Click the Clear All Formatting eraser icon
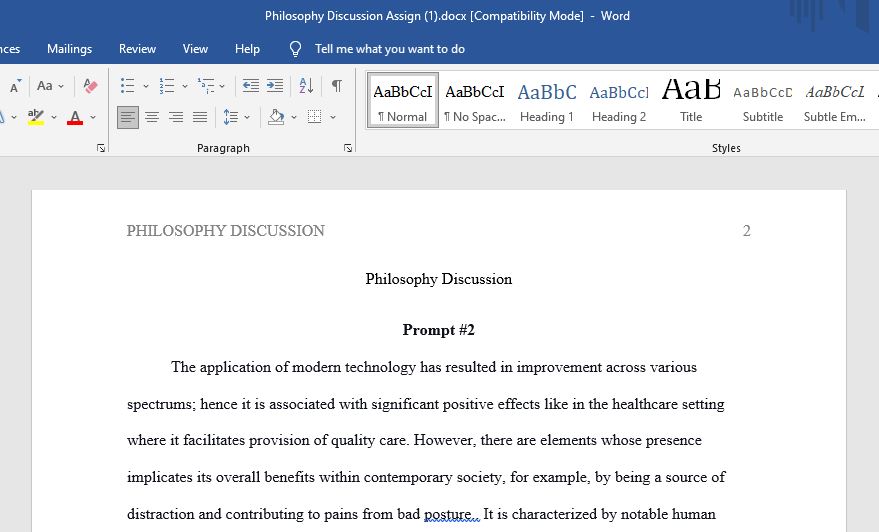 (x=90, y=86)
